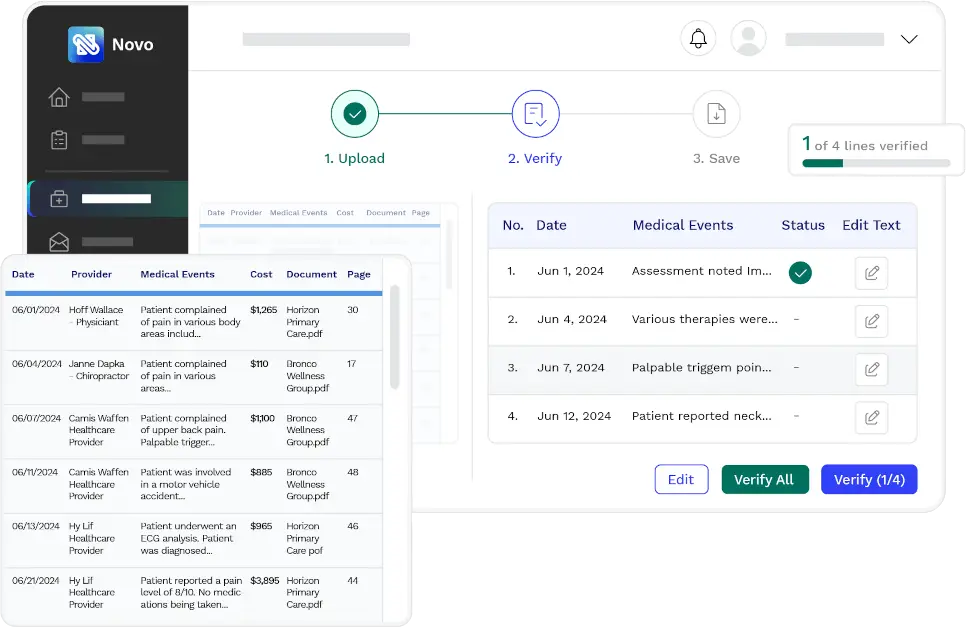Click the top search placeholder bar

pos(326,39)
